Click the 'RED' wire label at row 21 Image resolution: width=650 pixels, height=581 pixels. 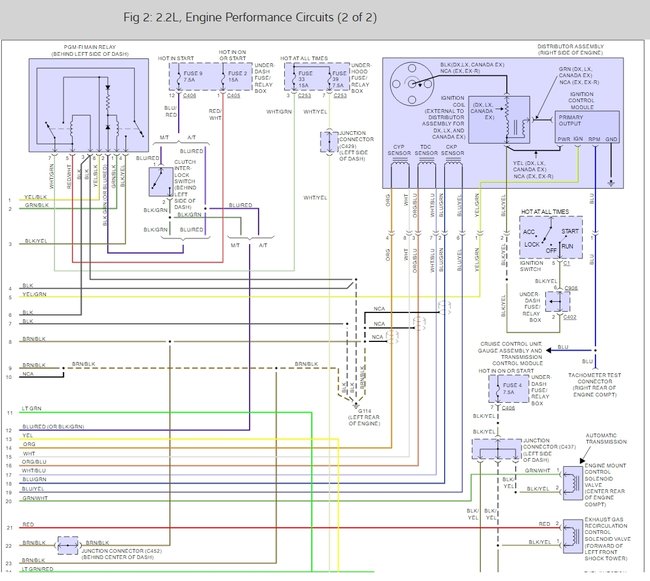click(28, 525)
